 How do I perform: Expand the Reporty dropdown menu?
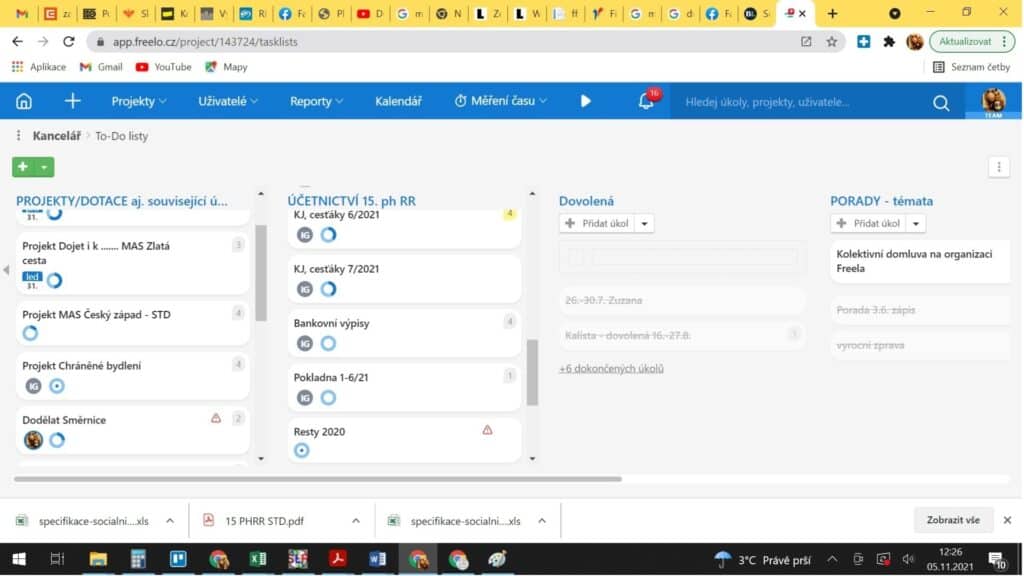[316, 101]
